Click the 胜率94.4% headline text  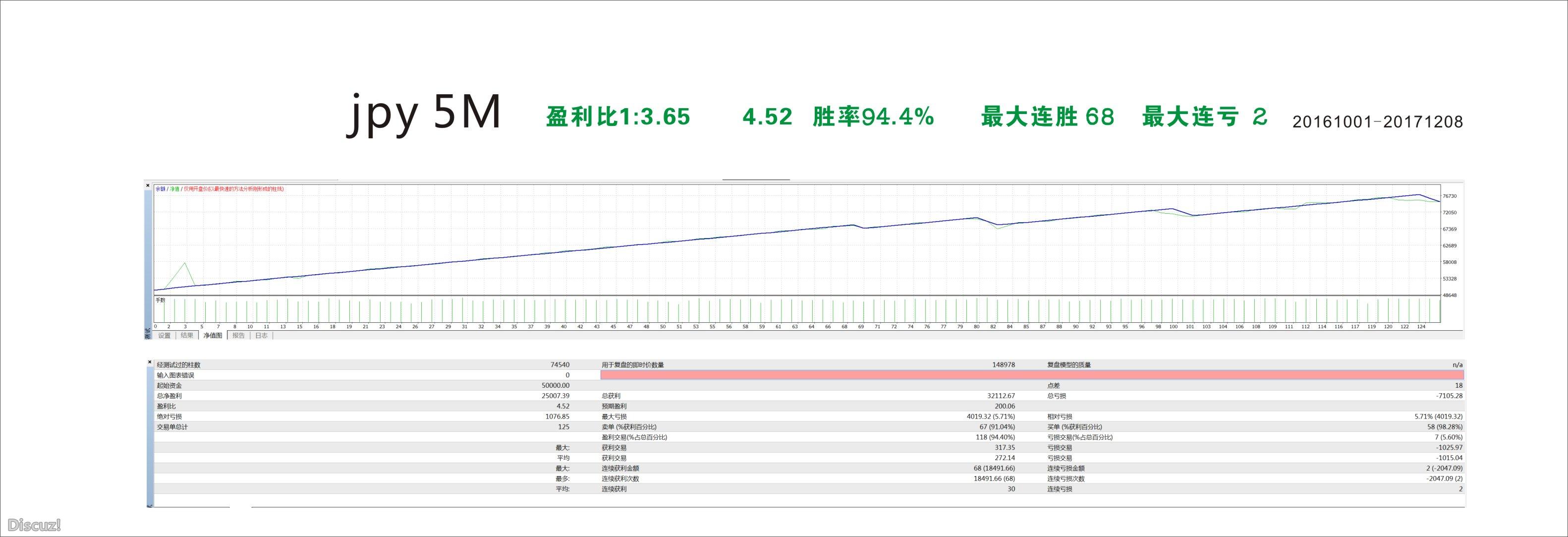click(873, 117)
